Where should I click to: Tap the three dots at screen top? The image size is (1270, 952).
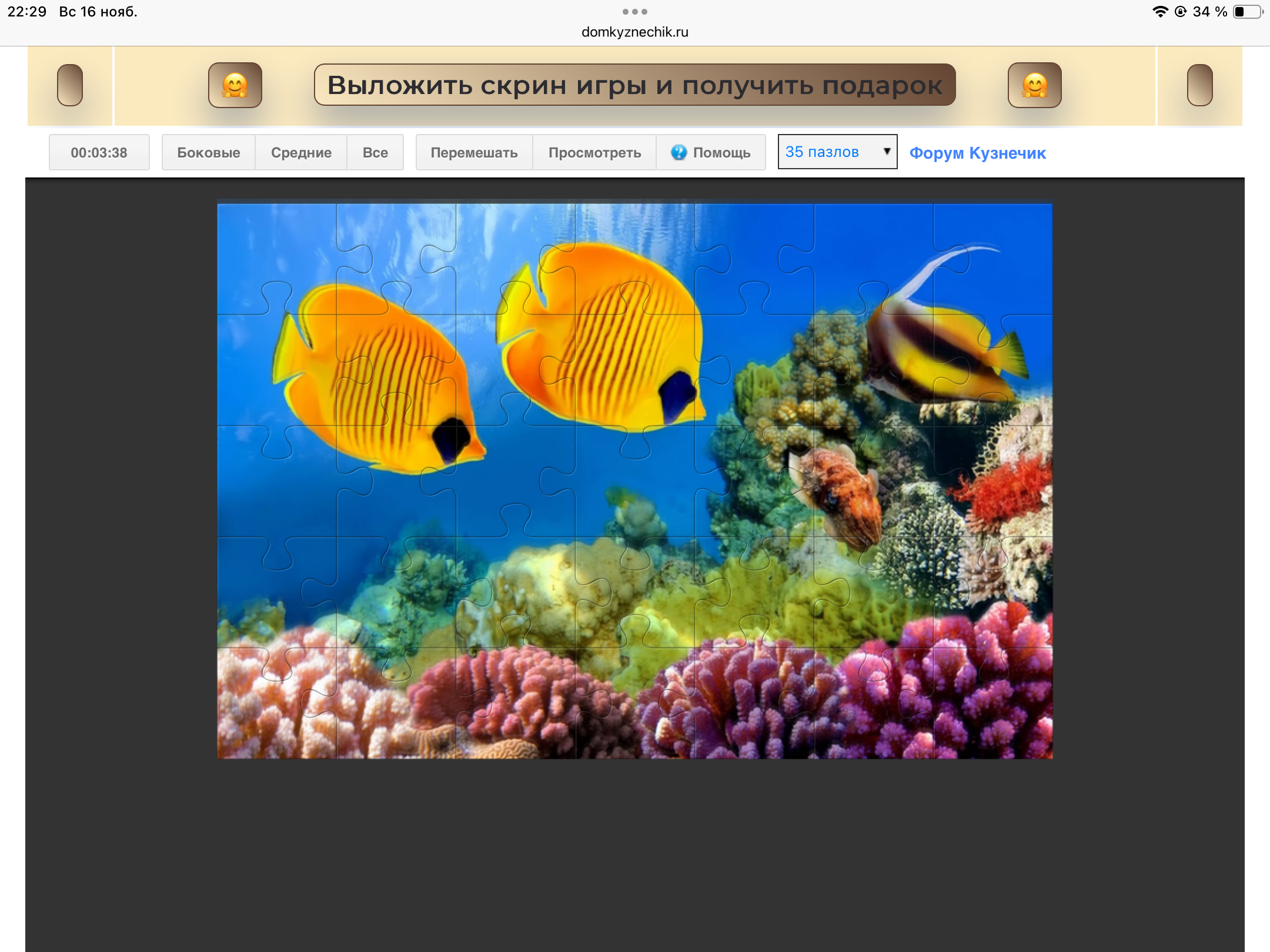tap(634, 12)
